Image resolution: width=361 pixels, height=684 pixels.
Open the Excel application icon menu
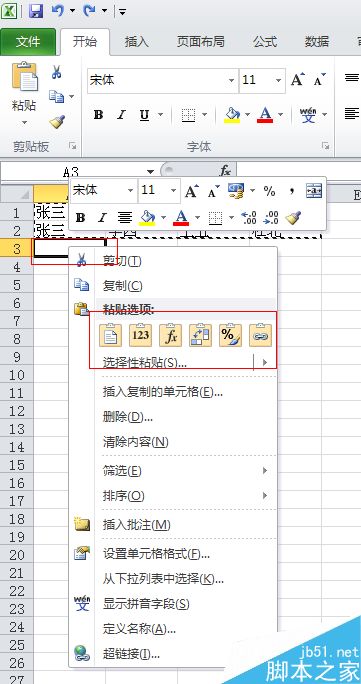click(9, 10)
